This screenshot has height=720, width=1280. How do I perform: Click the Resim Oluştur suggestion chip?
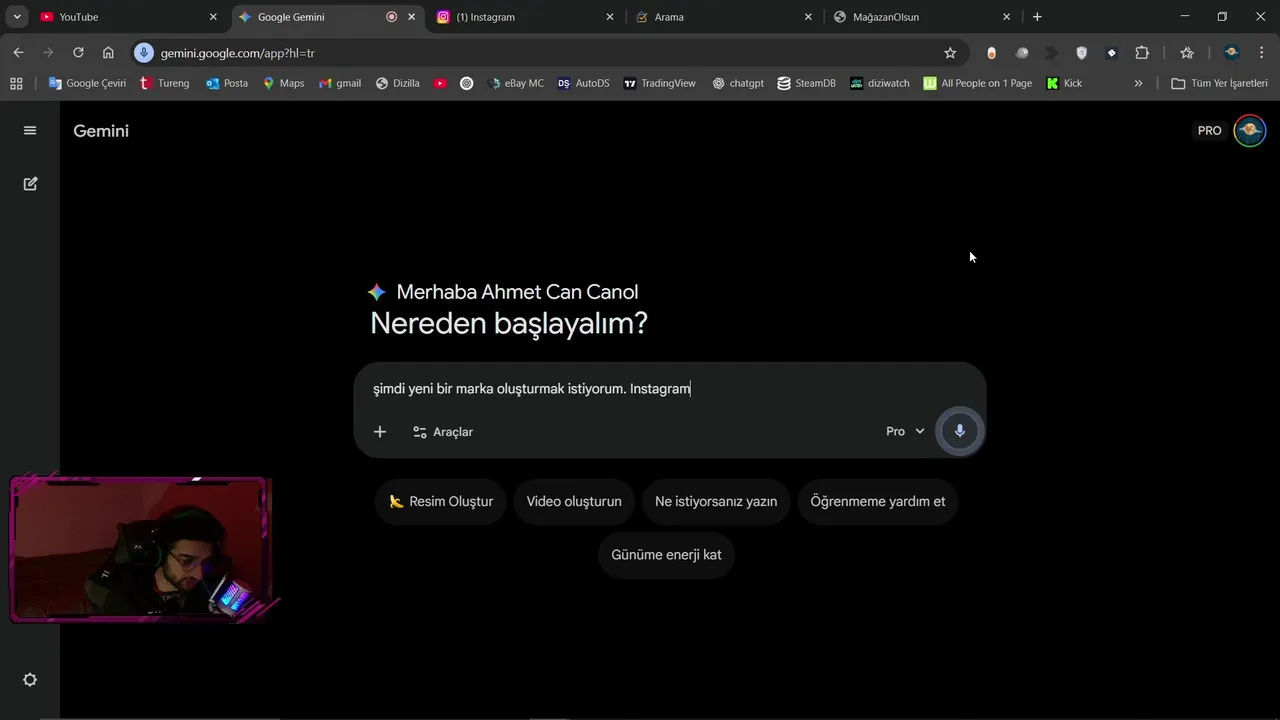(x=441, y=501)
